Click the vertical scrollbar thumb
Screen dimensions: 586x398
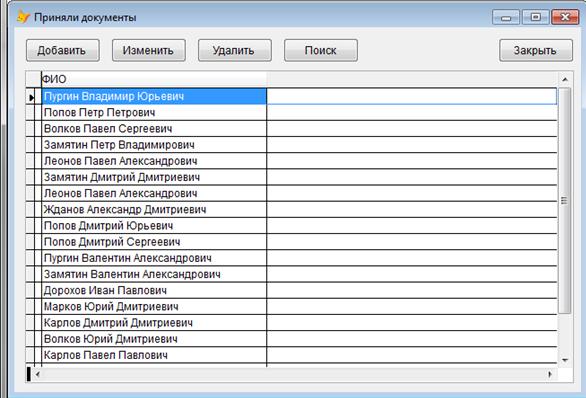point(565,201)
